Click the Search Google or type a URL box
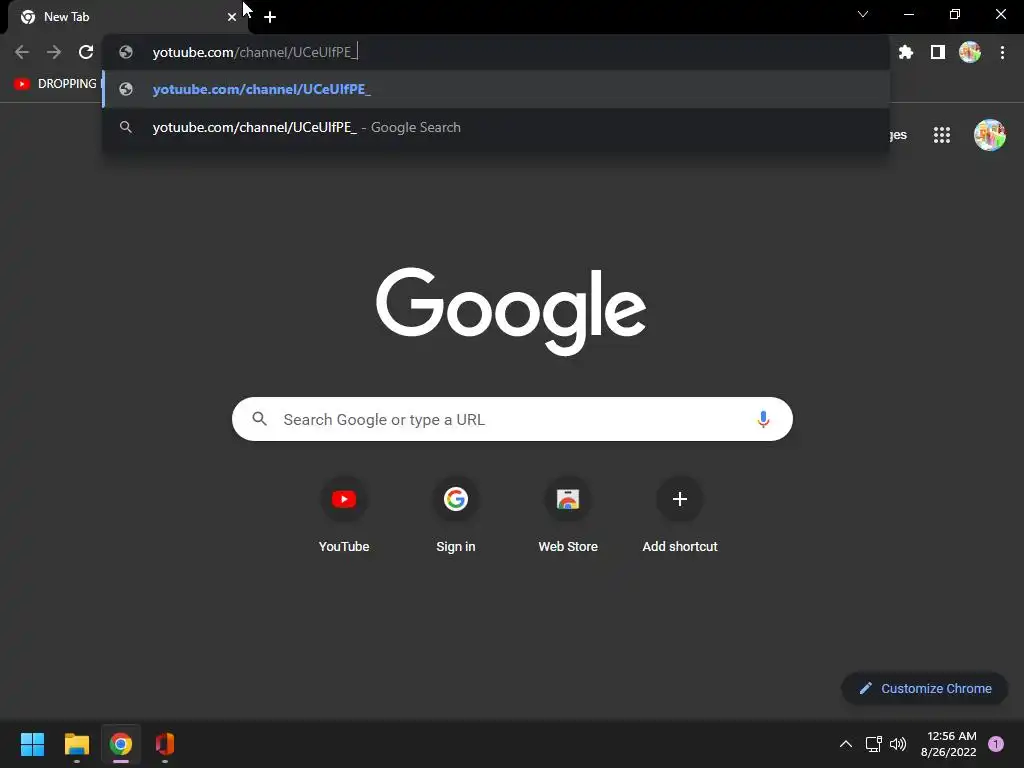The height and width of the screenshot is (768, 1024). point(512,419)
